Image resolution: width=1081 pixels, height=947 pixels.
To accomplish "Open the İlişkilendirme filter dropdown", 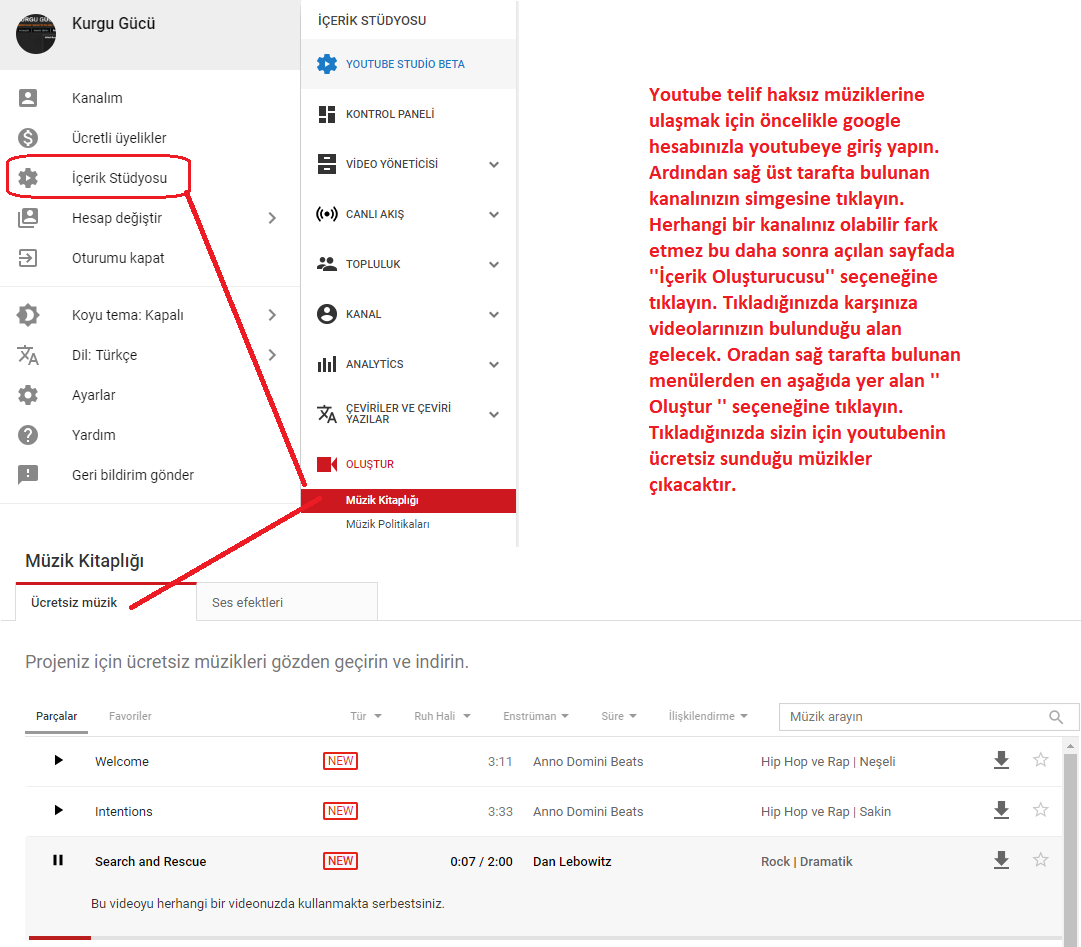I will [708, 716].
